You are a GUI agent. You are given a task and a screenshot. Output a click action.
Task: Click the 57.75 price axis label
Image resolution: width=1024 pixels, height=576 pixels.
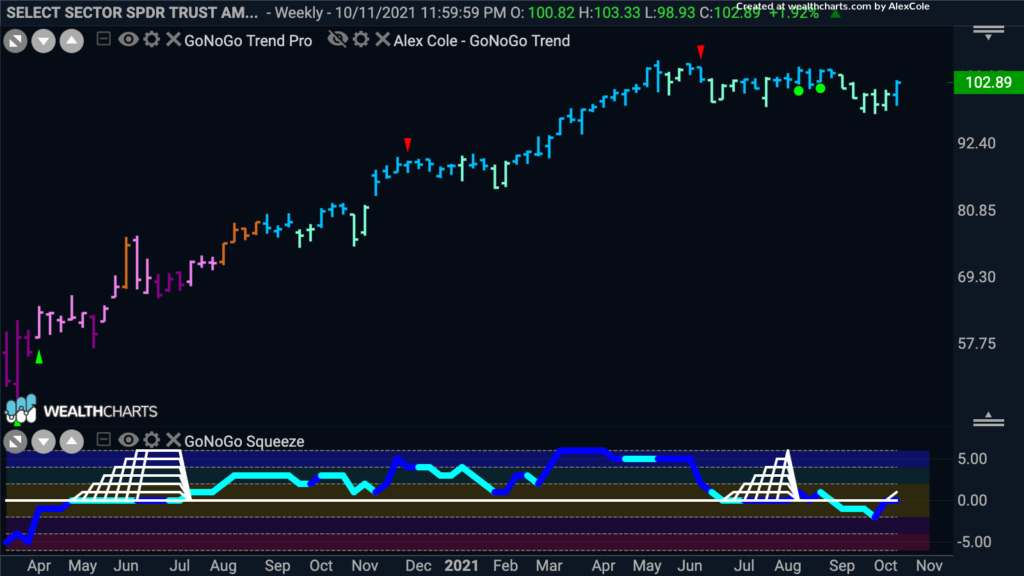977,344
